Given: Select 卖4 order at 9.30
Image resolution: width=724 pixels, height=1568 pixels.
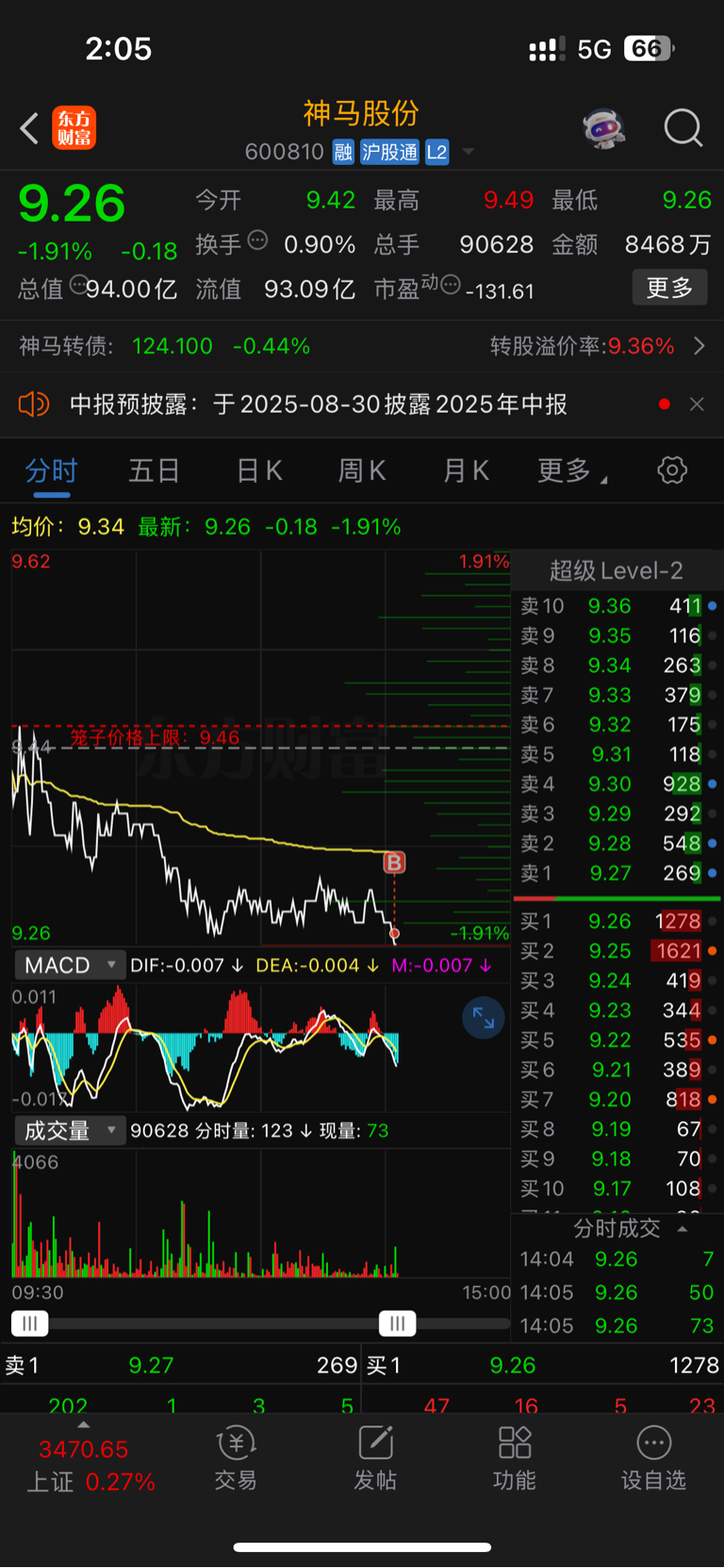Looking at the screenshot, I should pyautogui.click(x=617, y=784).
